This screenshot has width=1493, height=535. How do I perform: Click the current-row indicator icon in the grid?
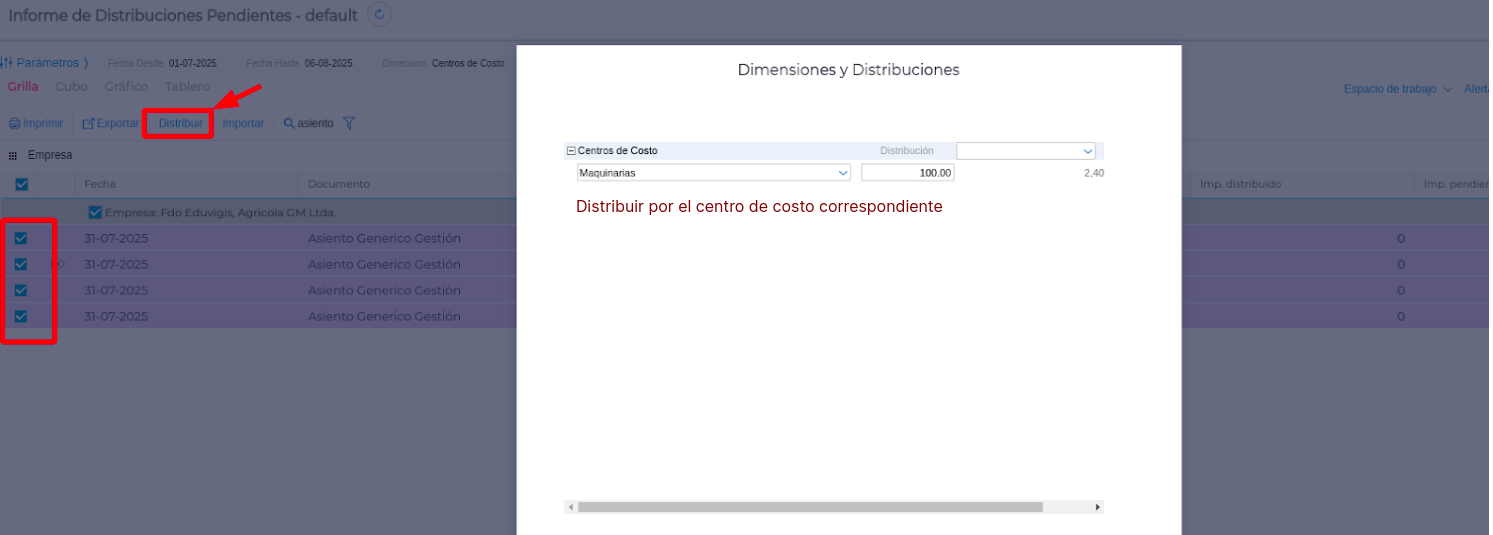[x=59, y=265]
